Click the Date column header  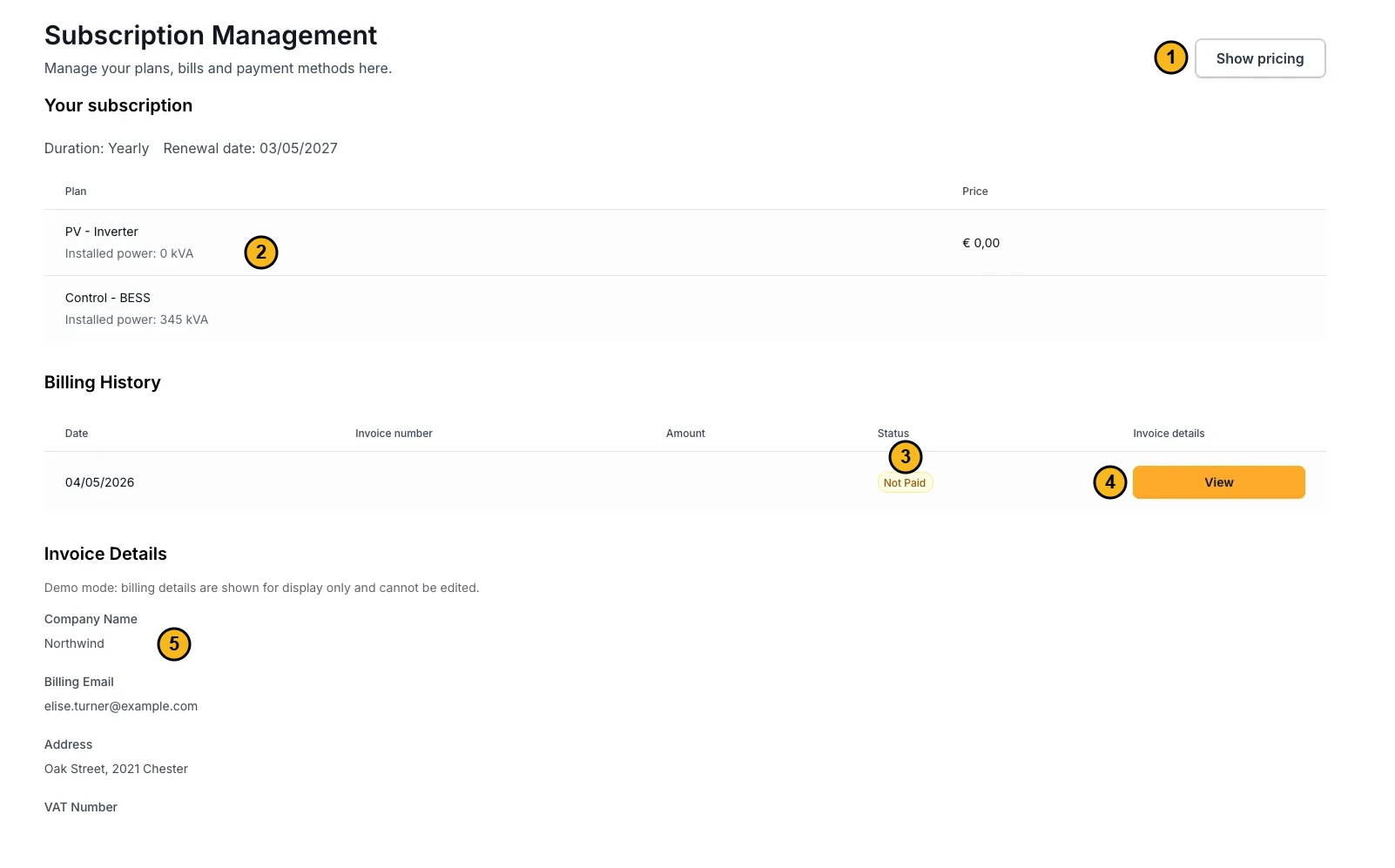pos(77,434)
